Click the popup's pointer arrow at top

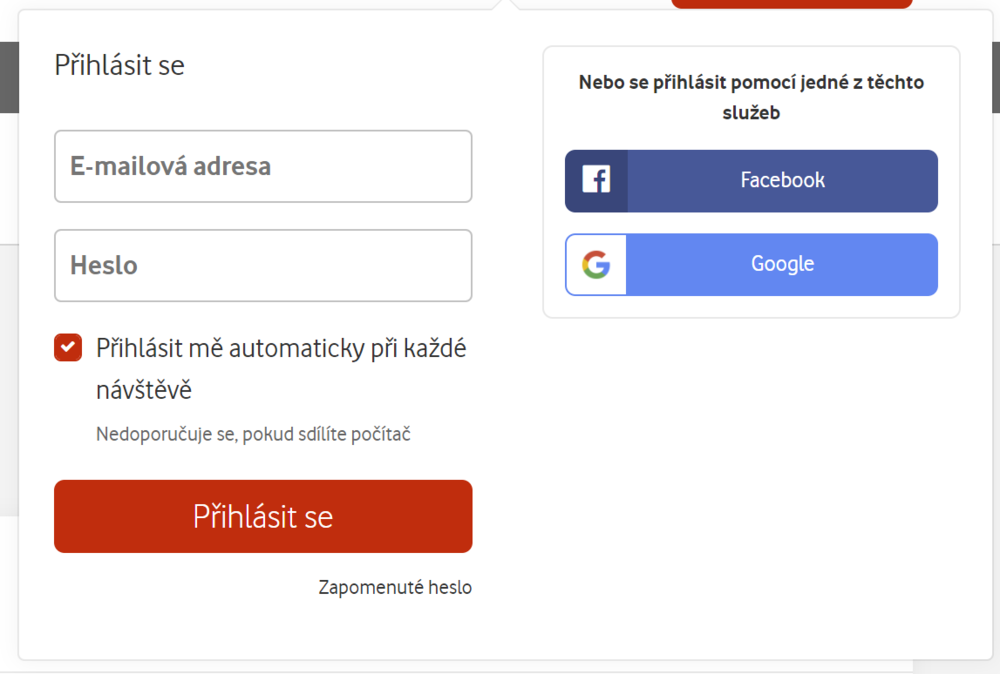click(502, 4)
